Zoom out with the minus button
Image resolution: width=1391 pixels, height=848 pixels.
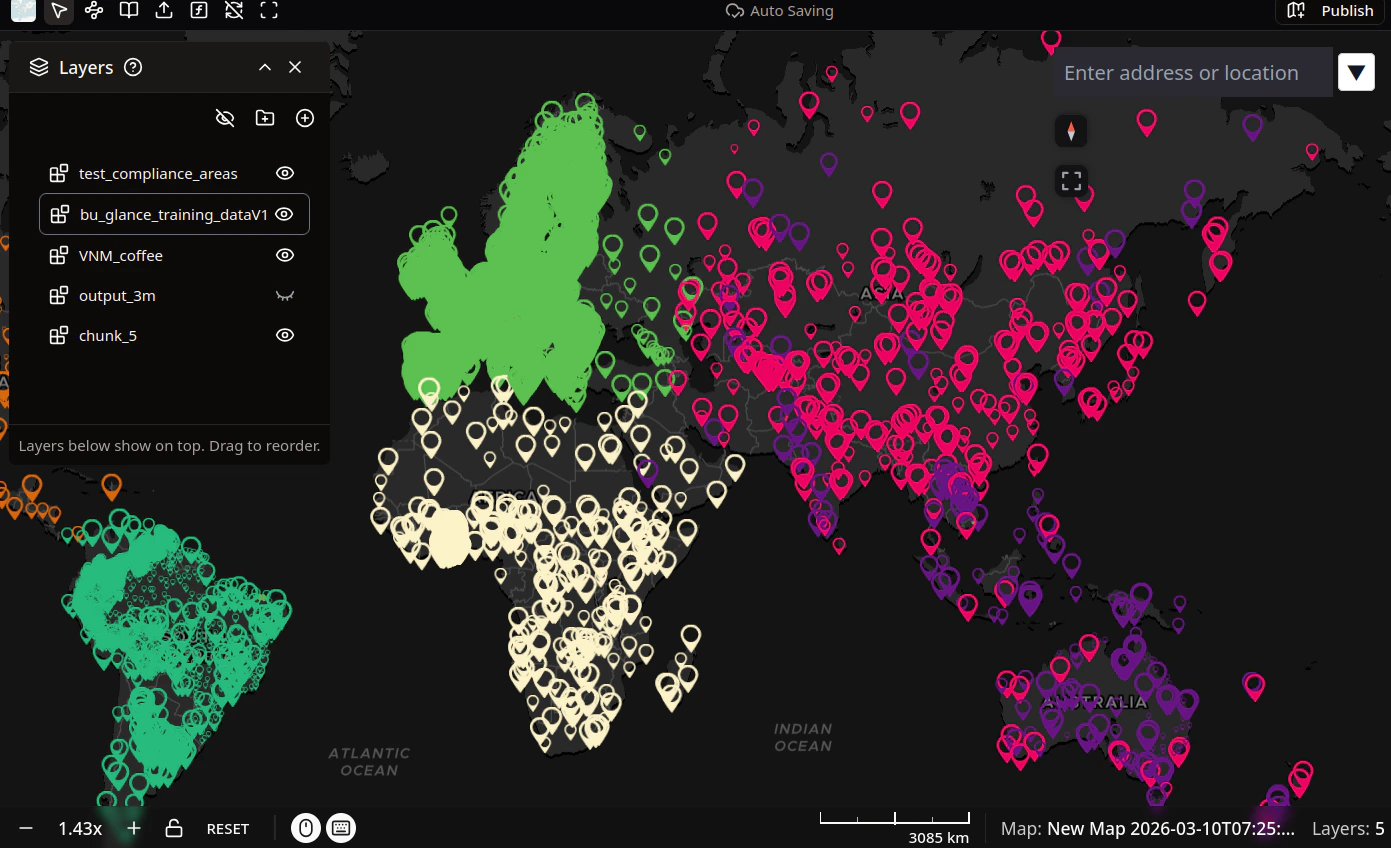(x=26, y=828)
